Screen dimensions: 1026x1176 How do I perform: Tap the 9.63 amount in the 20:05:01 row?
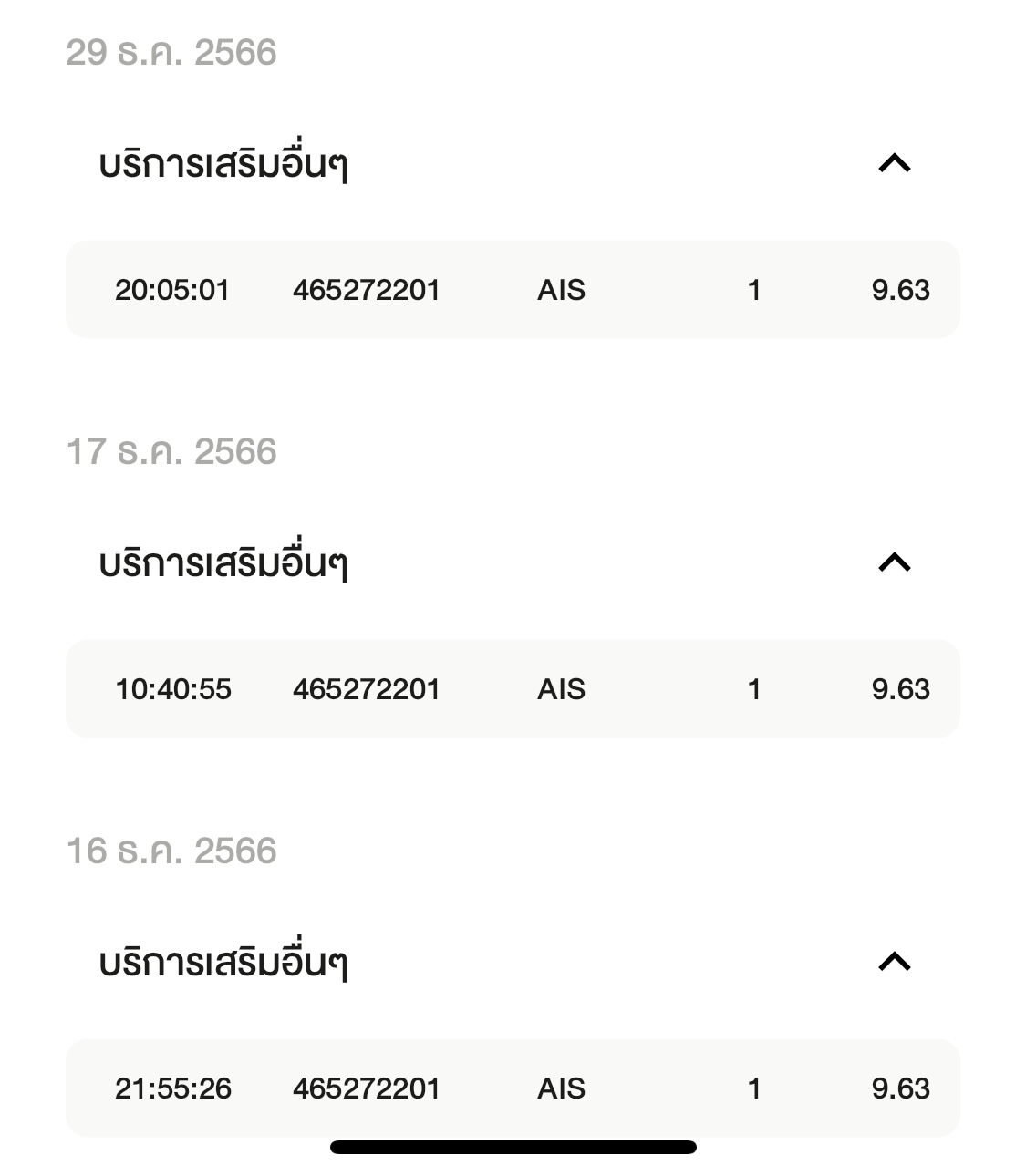(x=900, y=290)
